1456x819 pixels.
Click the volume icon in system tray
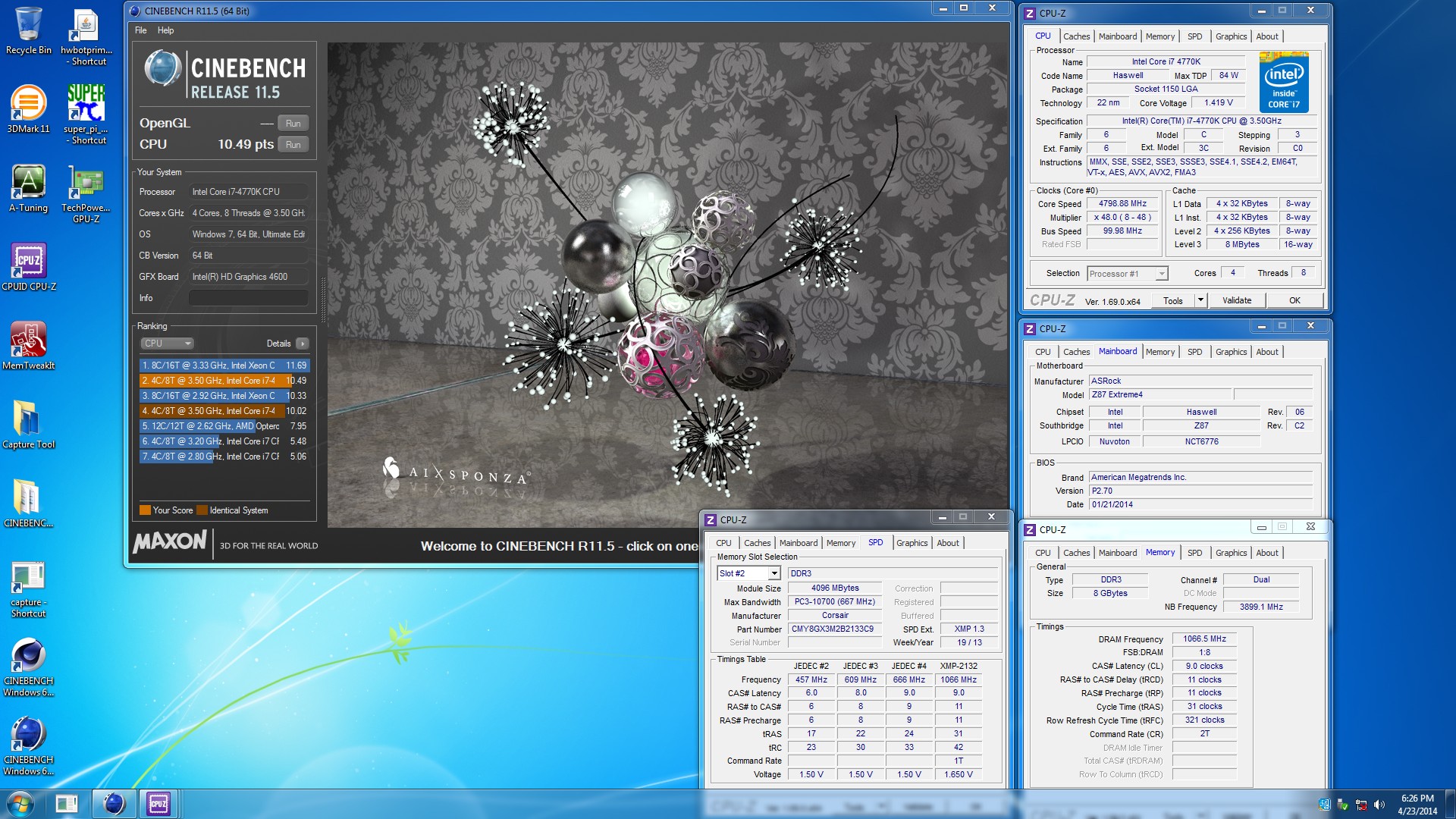click(1379, 805)
